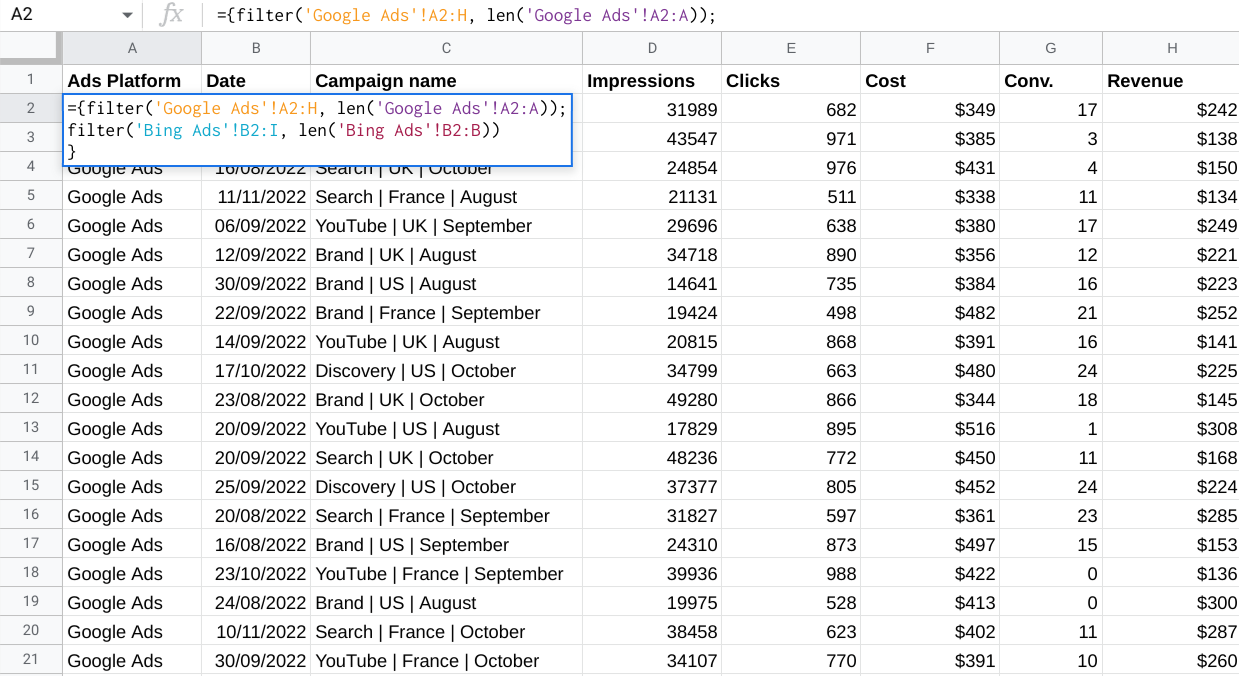
Task: Click inside the in-cell formula editor
Action: [317, 130]
